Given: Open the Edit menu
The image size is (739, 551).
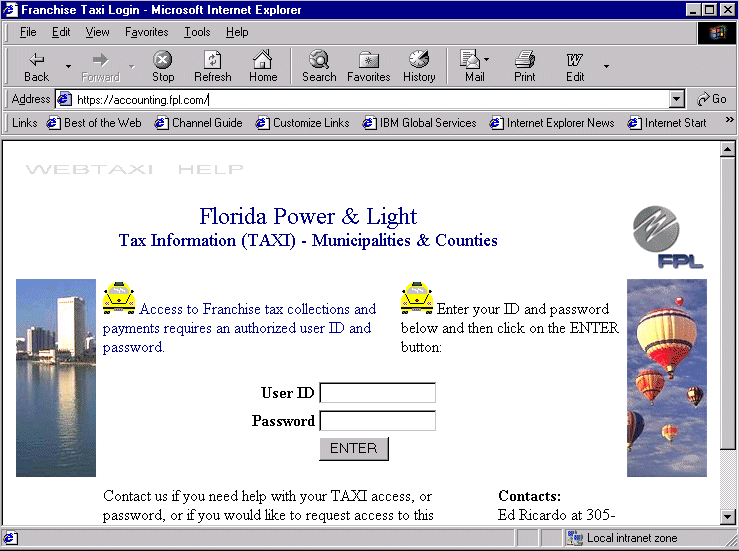Looking at the screenshot, I should click(x=61, y=32).
